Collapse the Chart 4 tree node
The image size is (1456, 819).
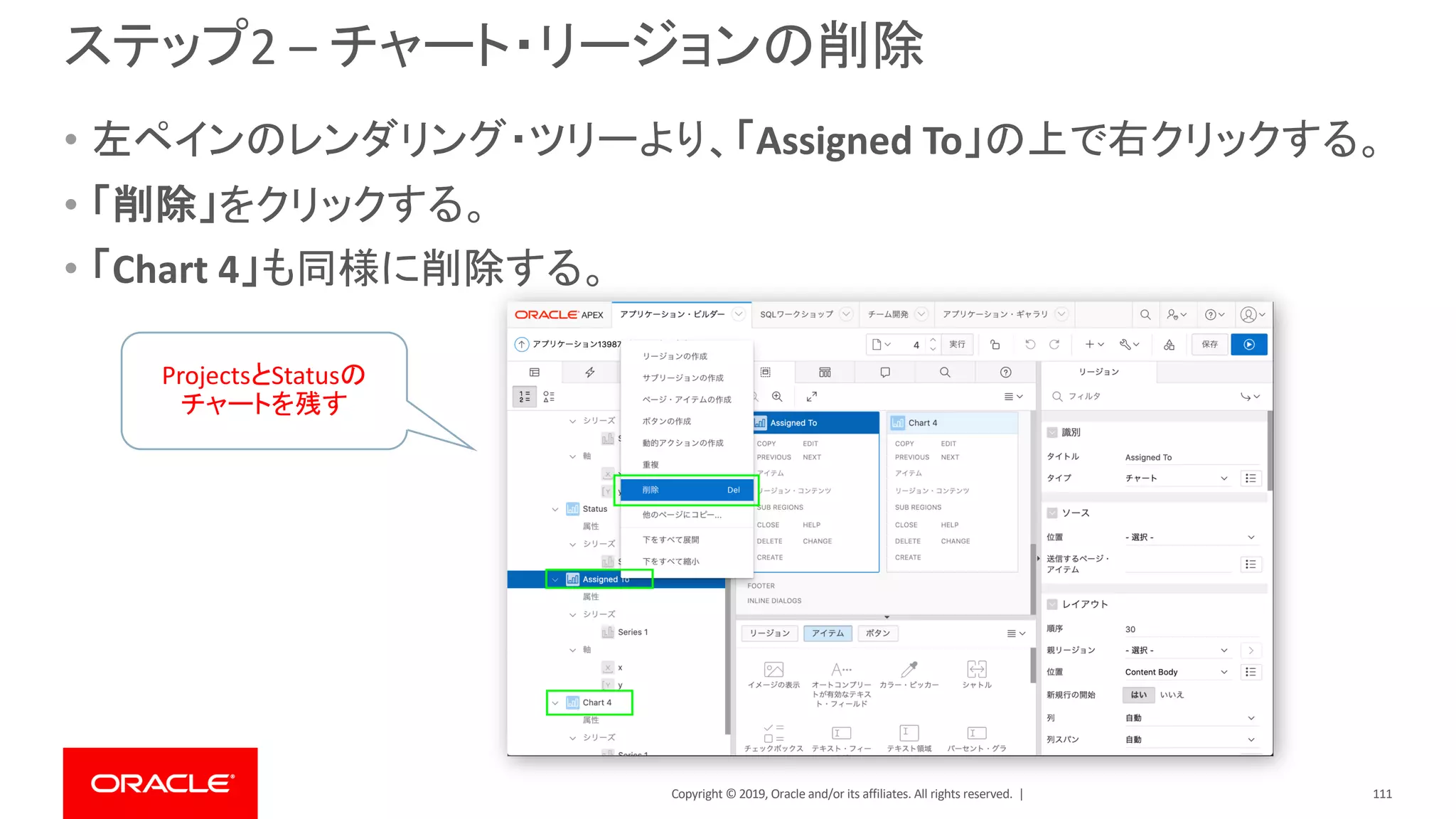pos(555,702)
